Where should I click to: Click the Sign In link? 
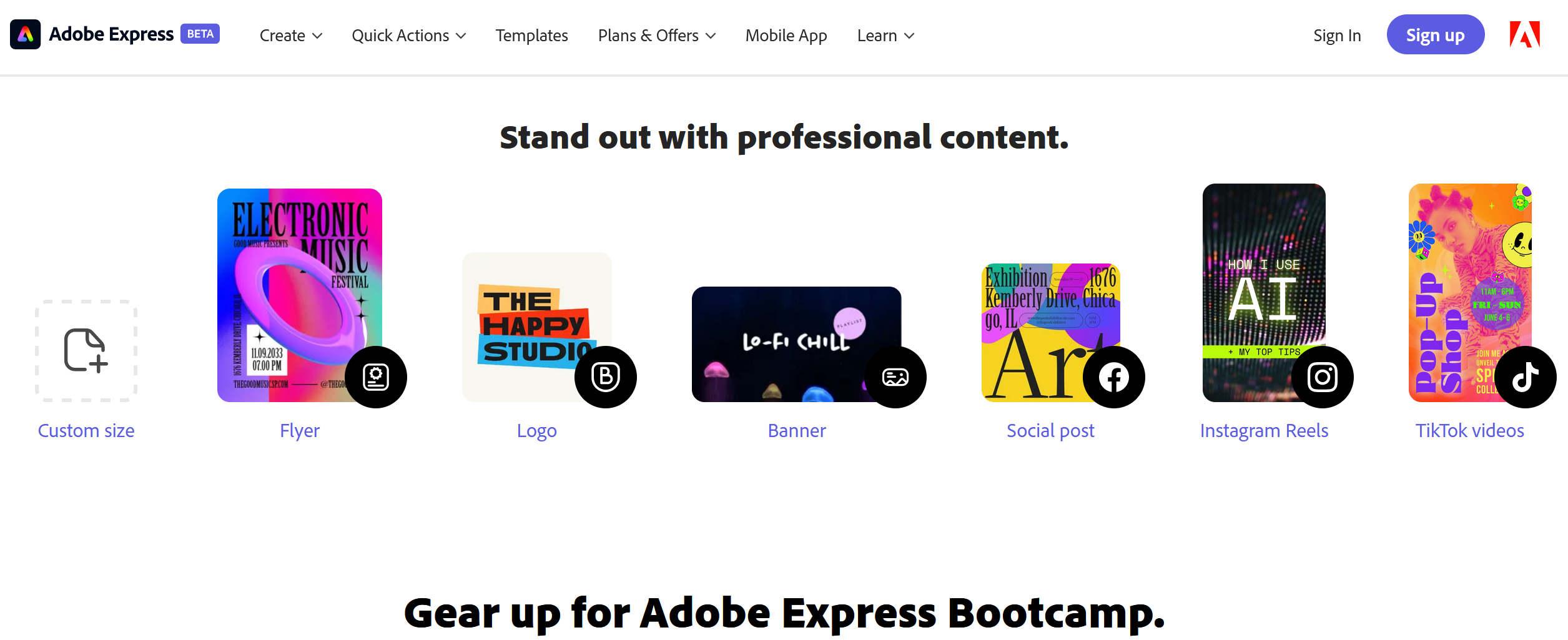1336,36
